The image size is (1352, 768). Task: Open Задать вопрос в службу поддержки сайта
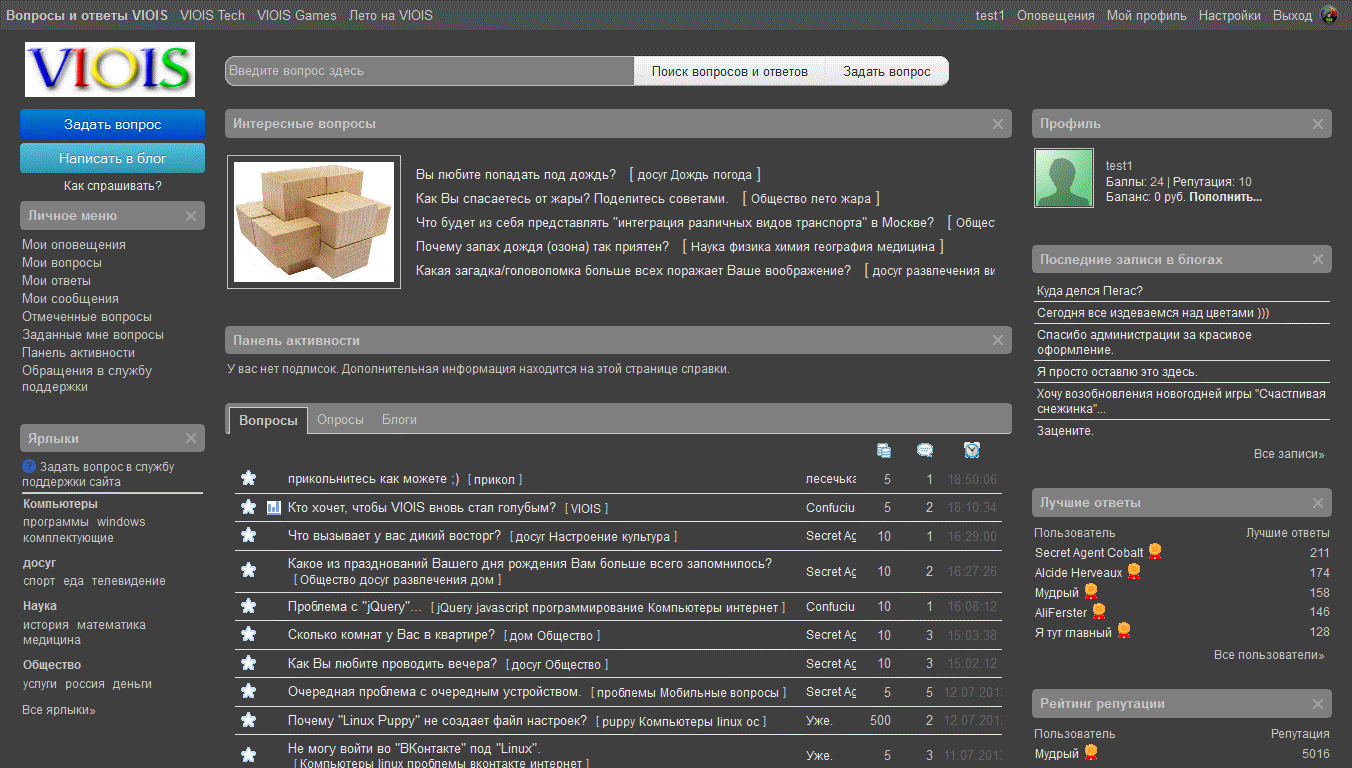click(x=98, y=474)
